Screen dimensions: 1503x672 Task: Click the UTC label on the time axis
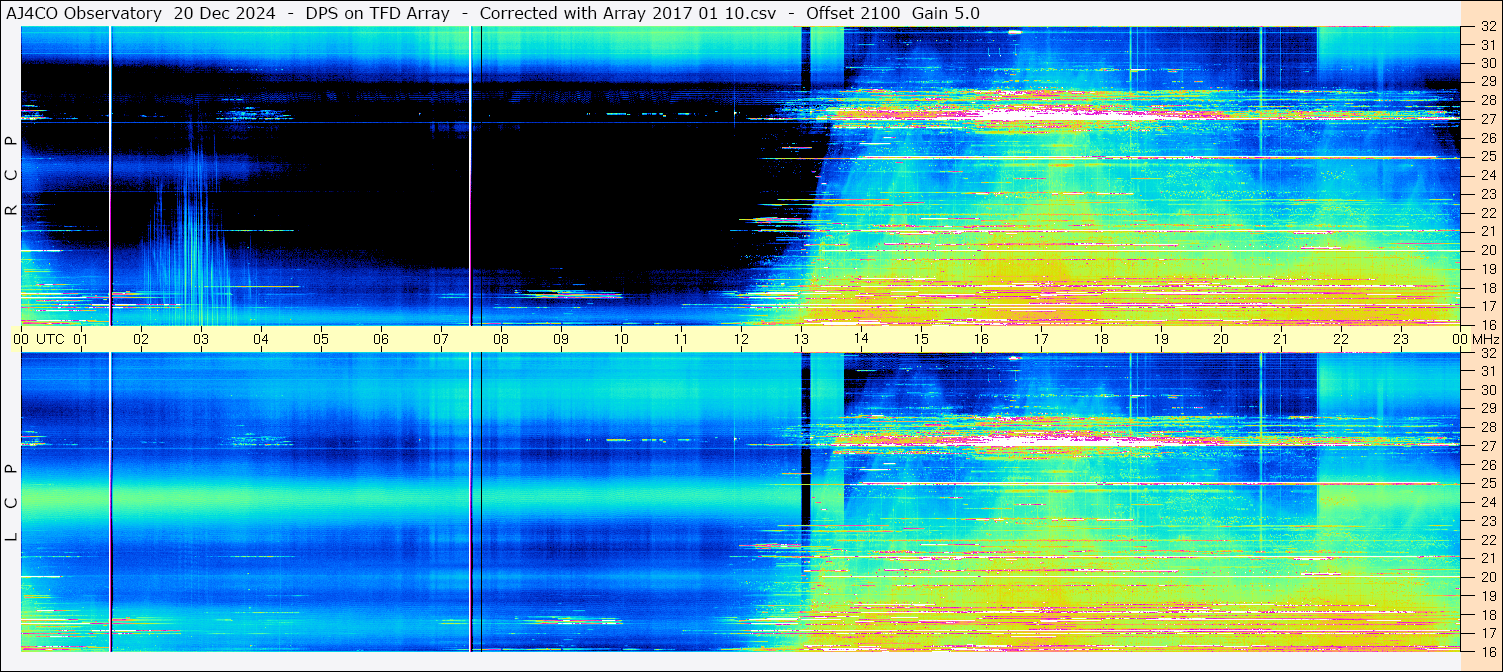[x=50, y=339]
